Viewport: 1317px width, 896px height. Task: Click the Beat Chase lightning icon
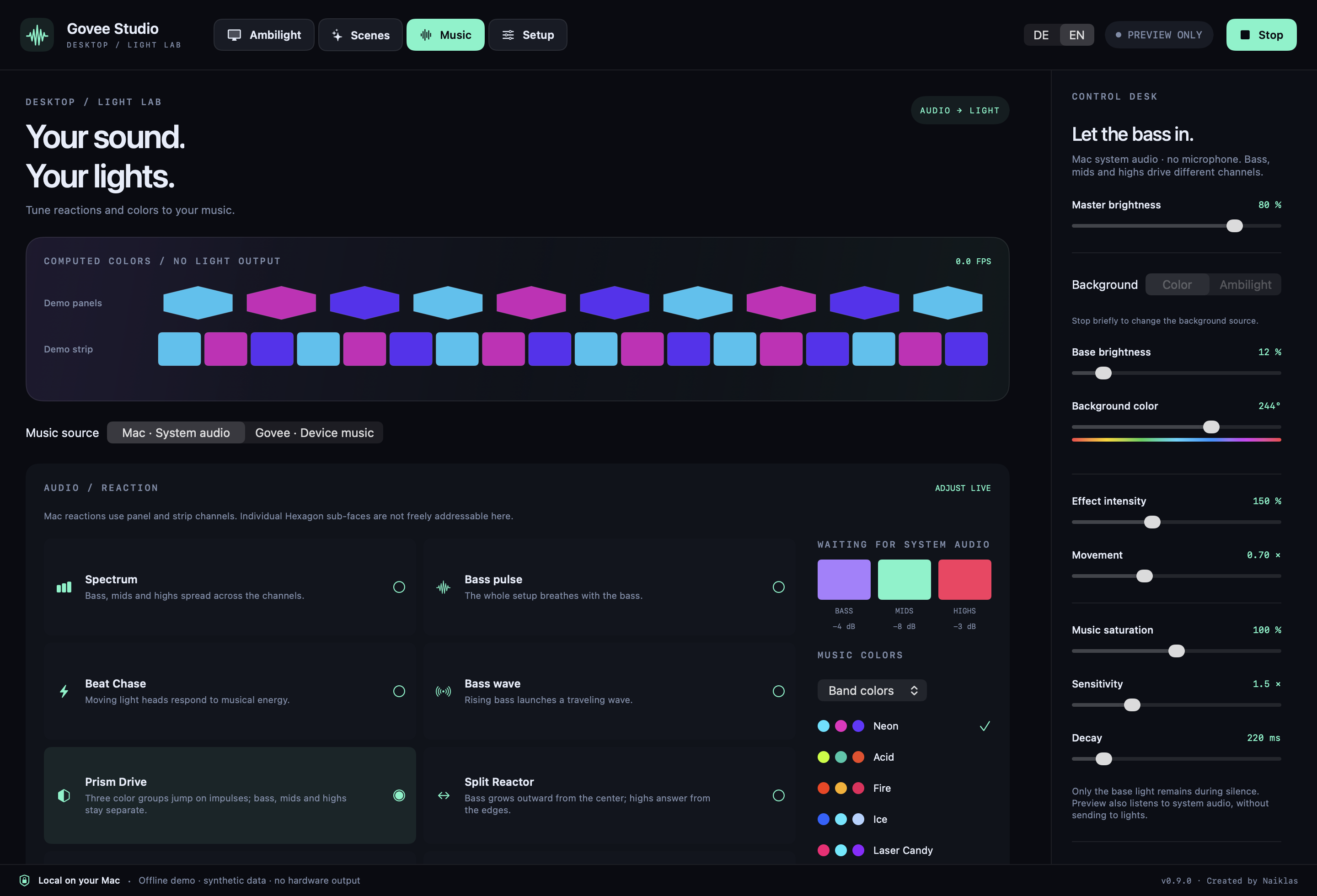pos(64,691)
